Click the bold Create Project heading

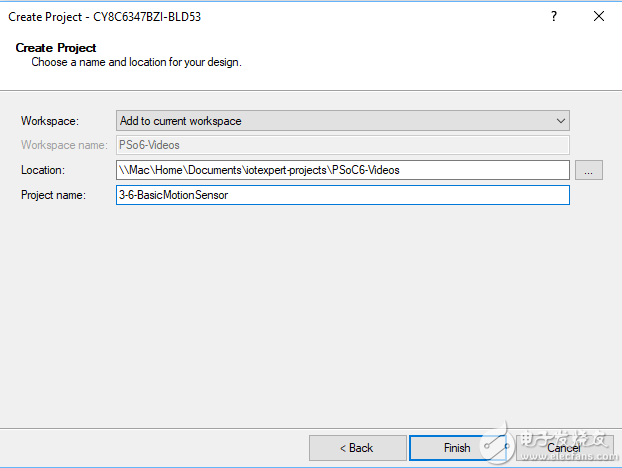tap(56, 48)
